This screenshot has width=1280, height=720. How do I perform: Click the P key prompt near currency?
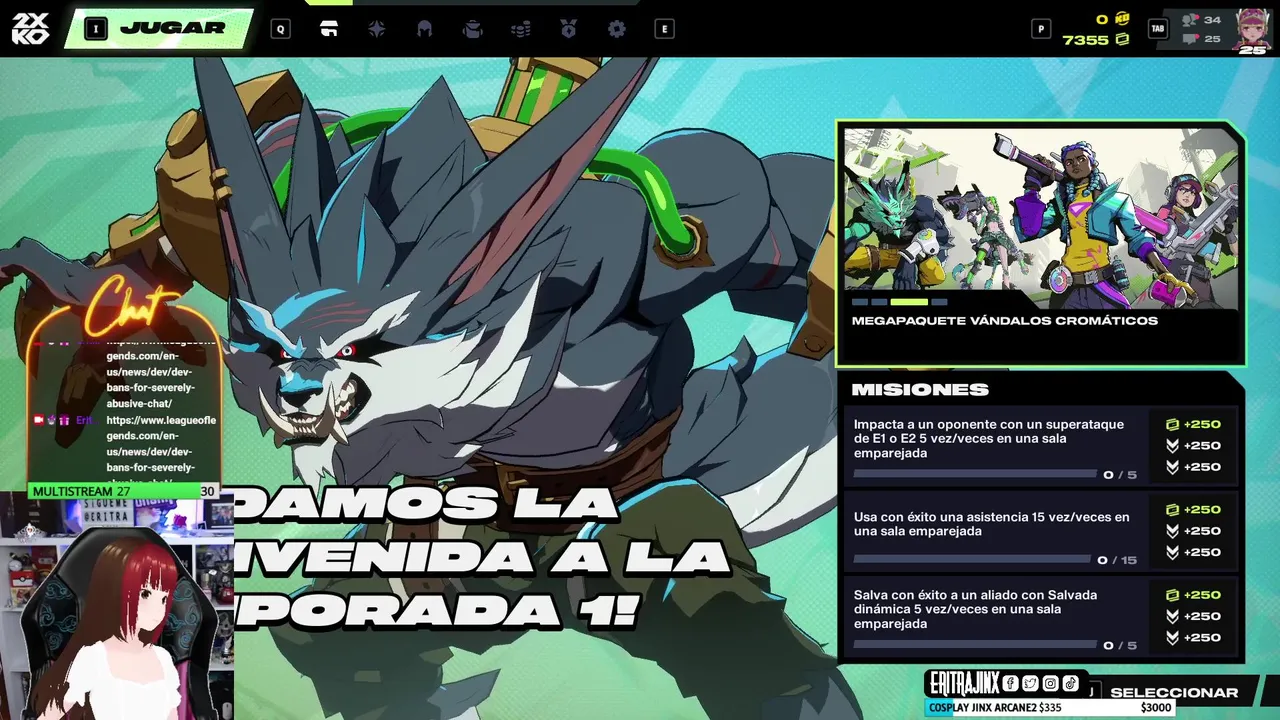[1041, 29]
